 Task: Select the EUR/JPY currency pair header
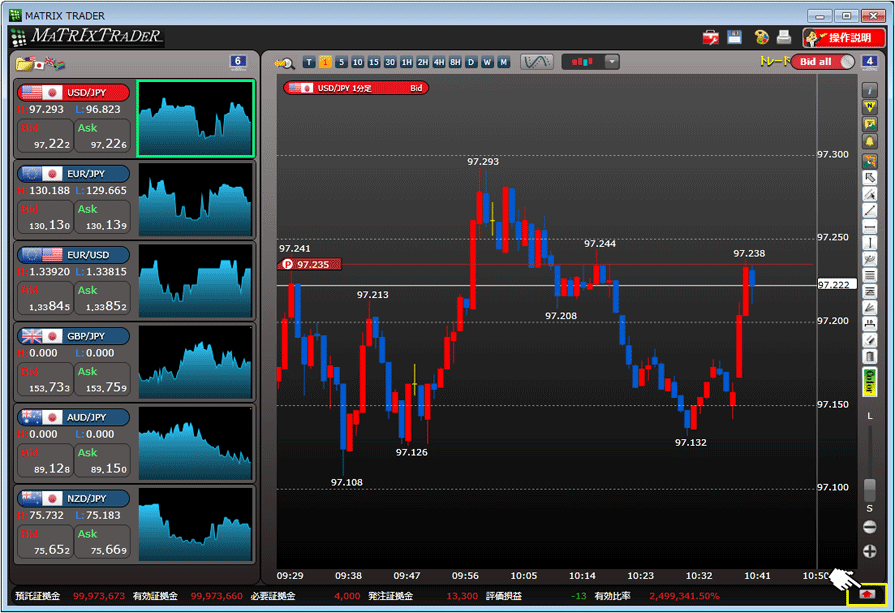73,174
